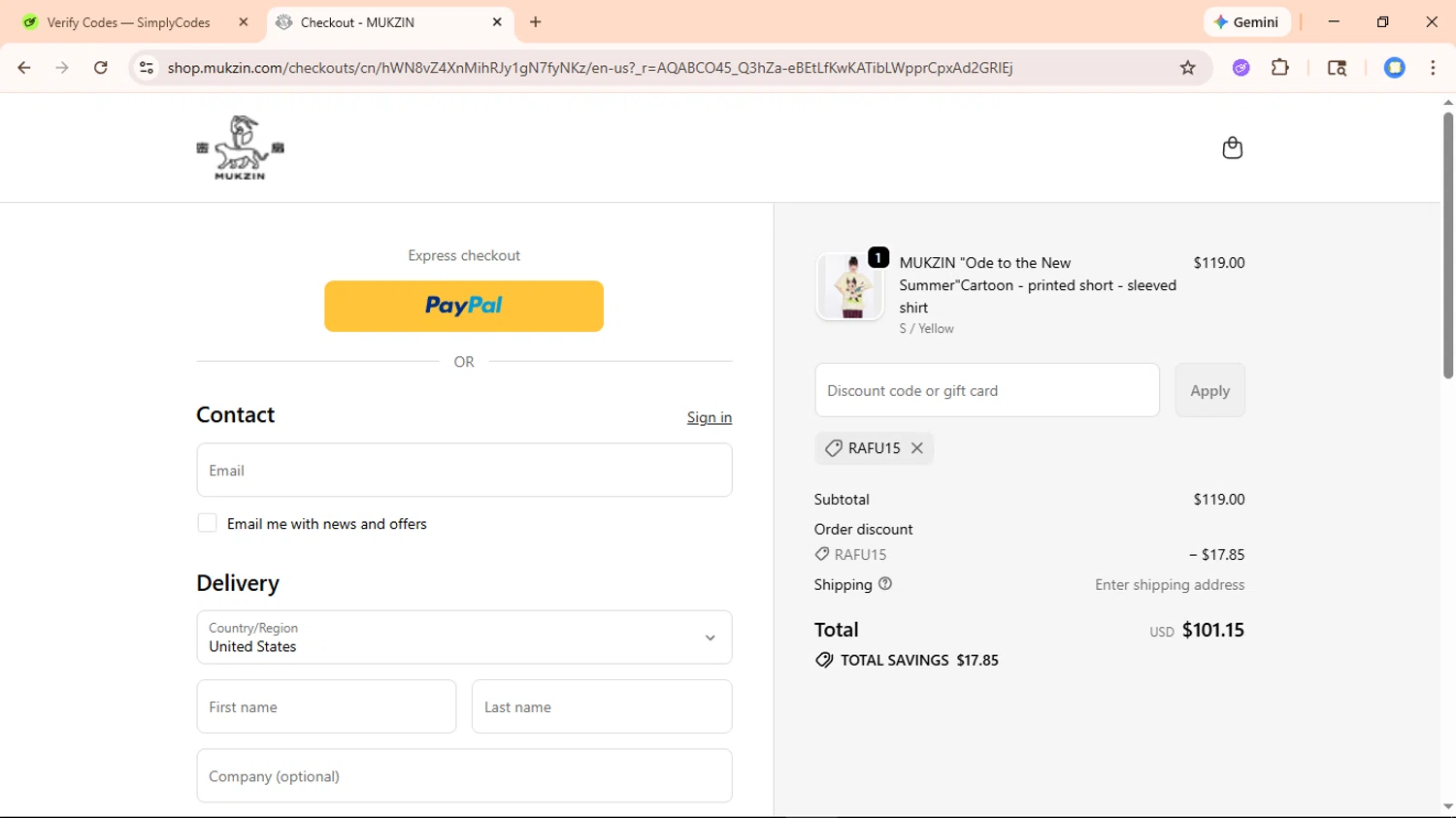1456x818 pixels.
Task: Click the Total $101.15 amount
Action: pyautogui.click(x=1213, y=630)
